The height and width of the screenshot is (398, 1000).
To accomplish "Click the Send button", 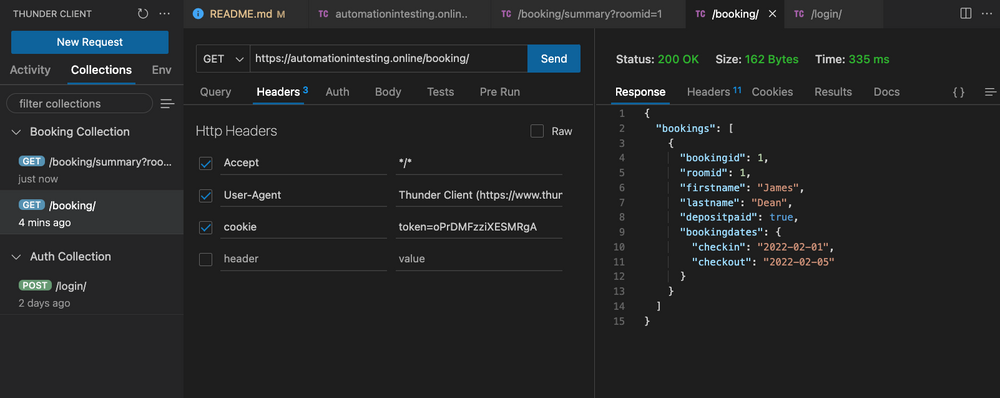I will click(554, 59).
